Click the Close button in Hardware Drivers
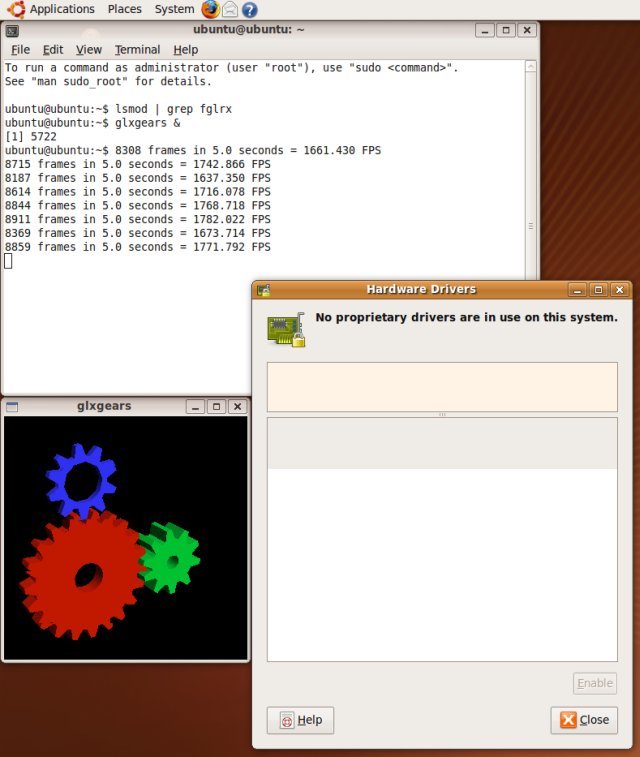 click(584, 720)
